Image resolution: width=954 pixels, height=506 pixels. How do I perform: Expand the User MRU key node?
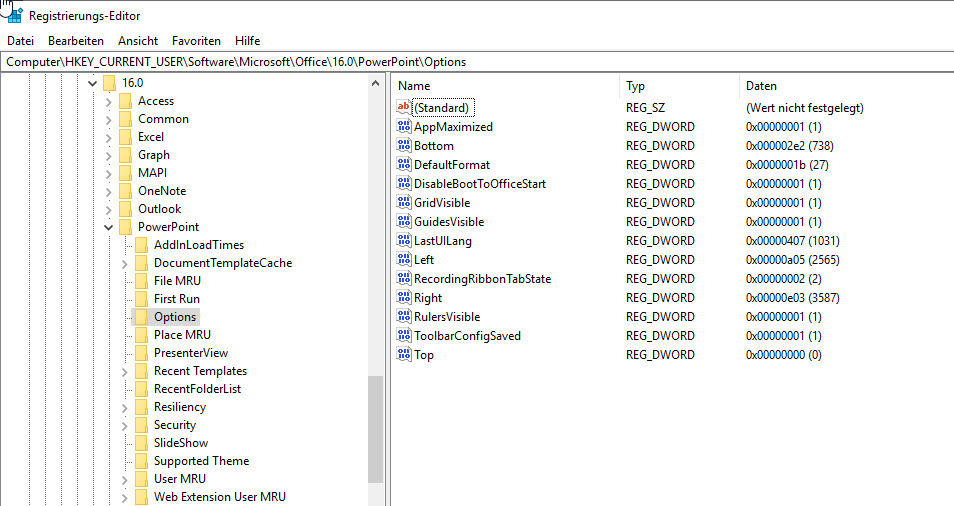124,479
